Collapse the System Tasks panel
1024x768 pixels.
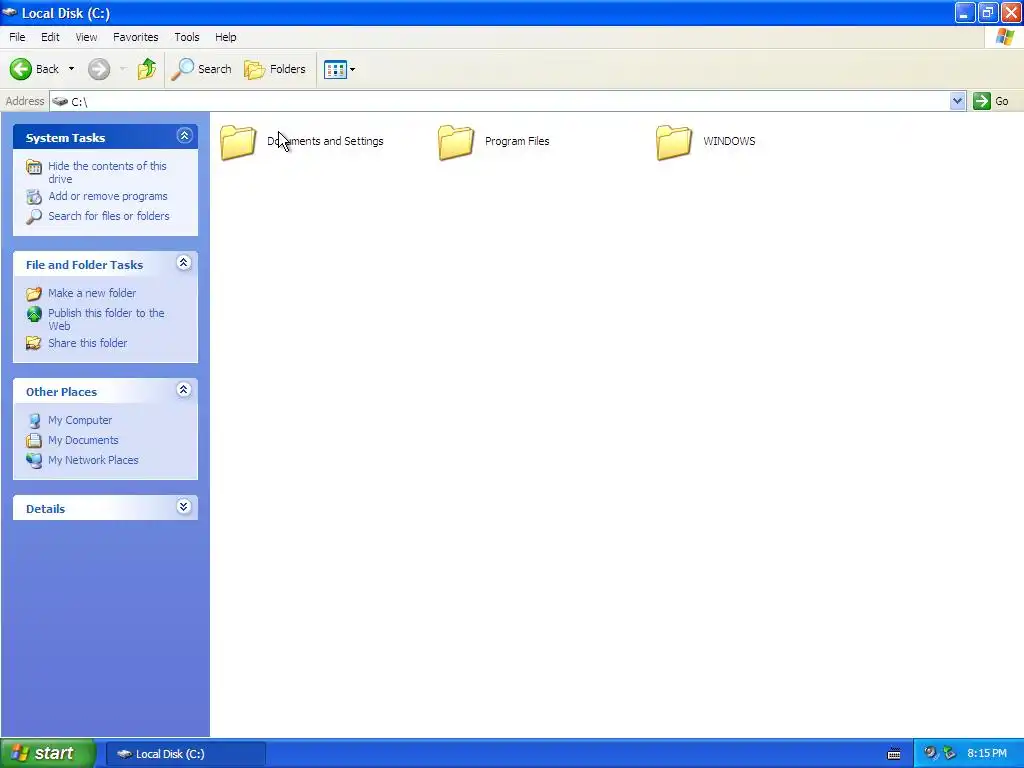(x=184, y=136)
